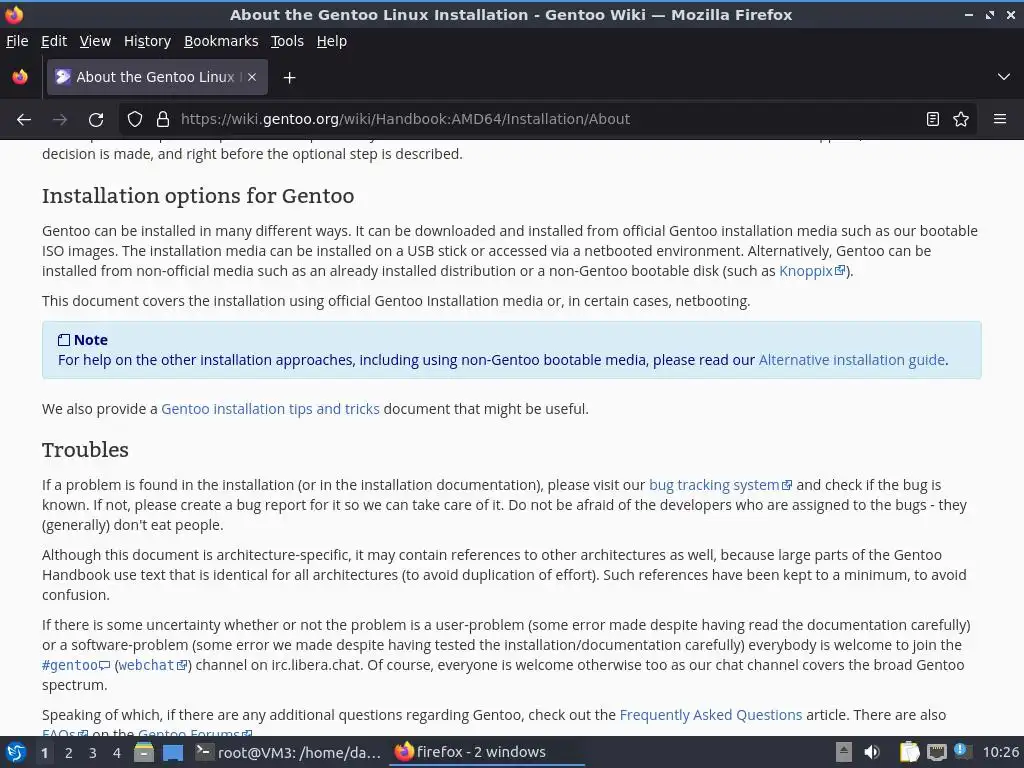Switch to workspace 1
1024x768 pixels.
[44, 753]
